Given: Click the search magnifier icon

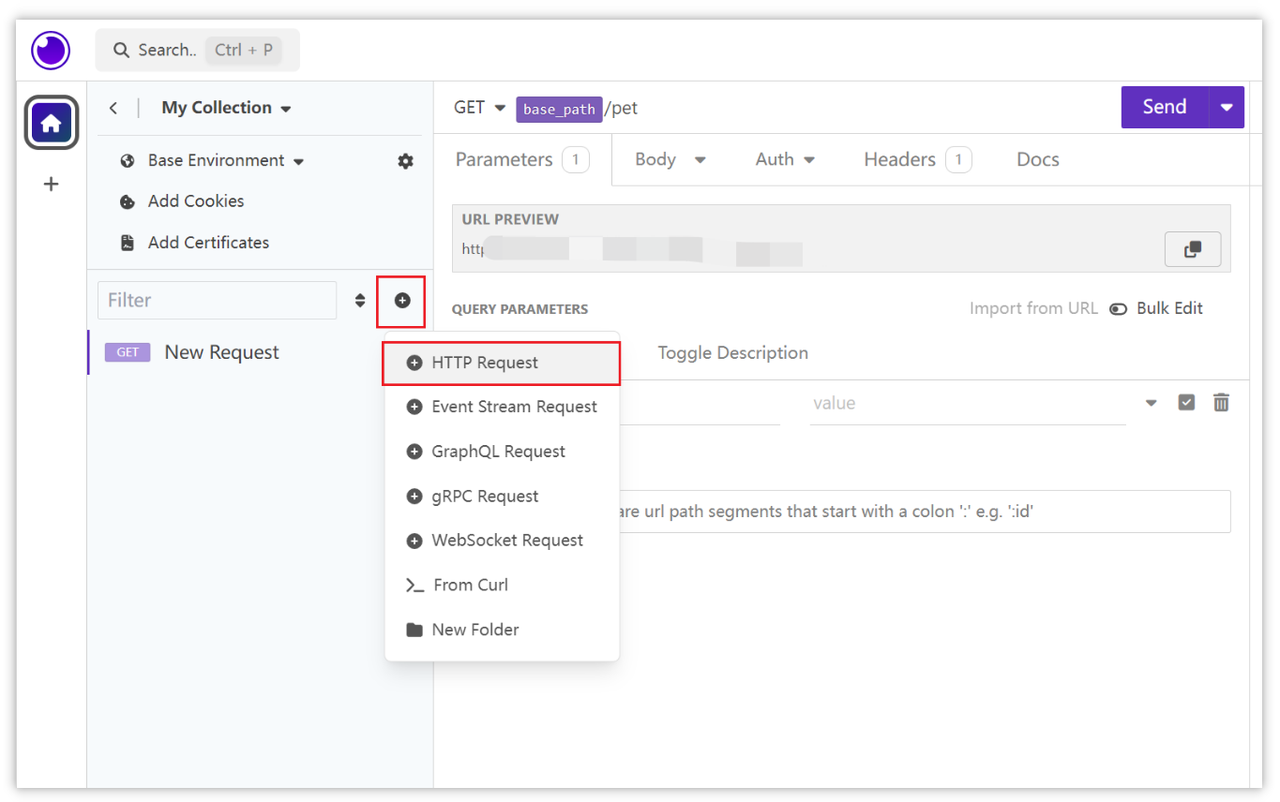Looking at the screenshot, I should 121,50.
